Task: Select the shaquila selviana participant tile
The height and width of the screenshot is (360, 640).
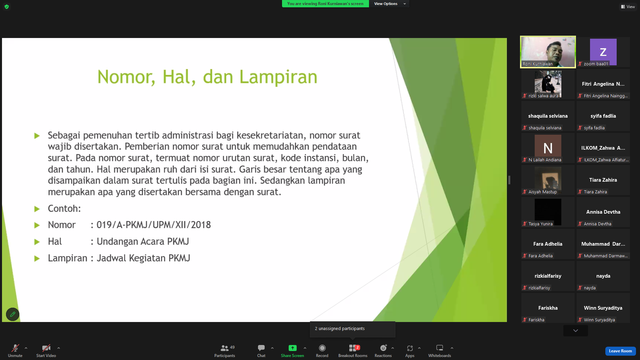Action: point(548,116)
